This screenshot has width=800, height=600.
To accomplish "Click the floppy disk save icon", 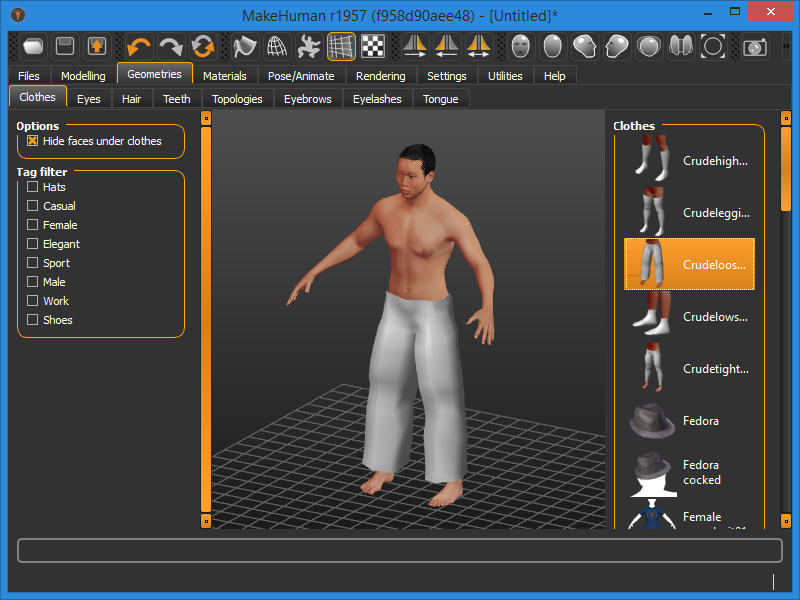I will tap(65, 46).
